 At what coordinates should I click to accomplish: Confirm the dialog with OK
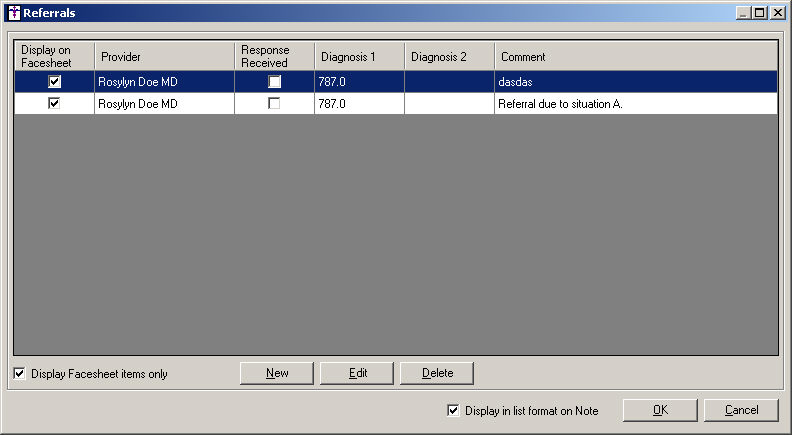[x=660, y=410]
